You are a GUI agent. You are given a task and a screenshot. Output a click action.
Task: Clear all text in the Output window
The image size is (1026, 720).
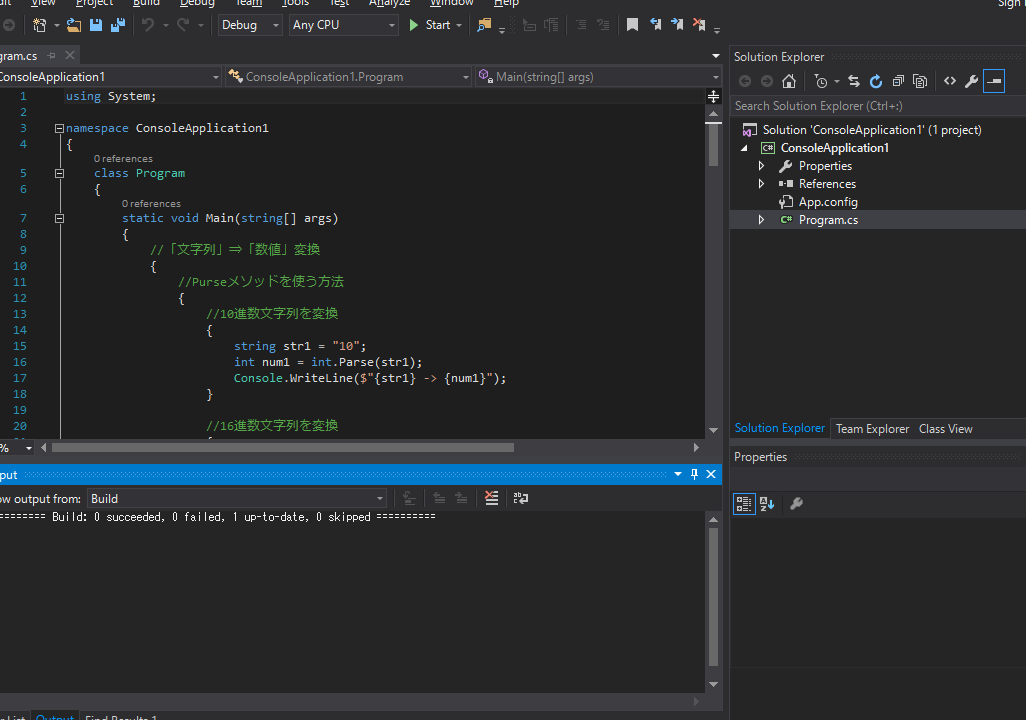tap(491, 498)
